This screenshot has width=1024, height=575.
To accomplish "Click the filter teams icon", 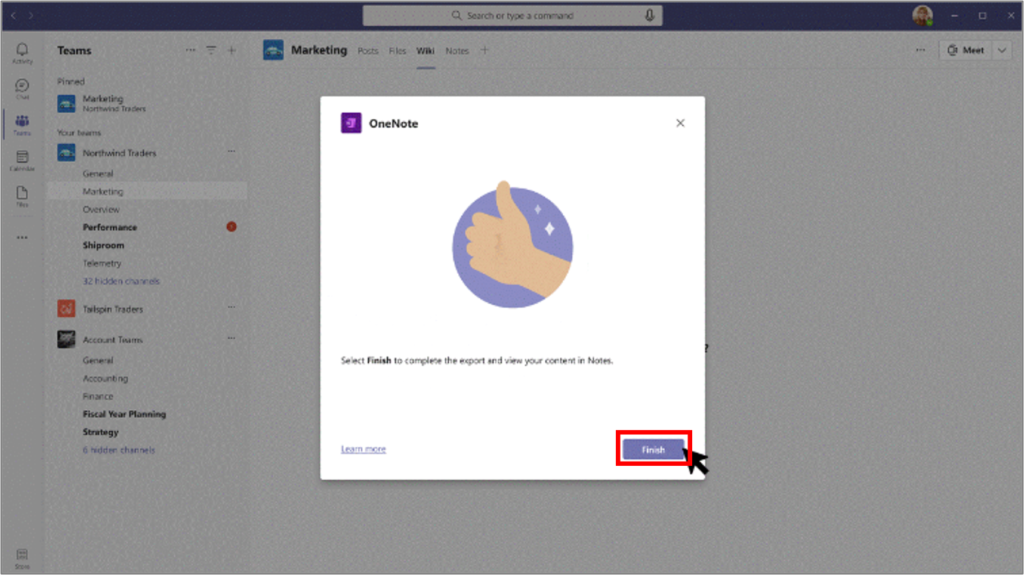I will pyautogui.click(x=211, y=50).
